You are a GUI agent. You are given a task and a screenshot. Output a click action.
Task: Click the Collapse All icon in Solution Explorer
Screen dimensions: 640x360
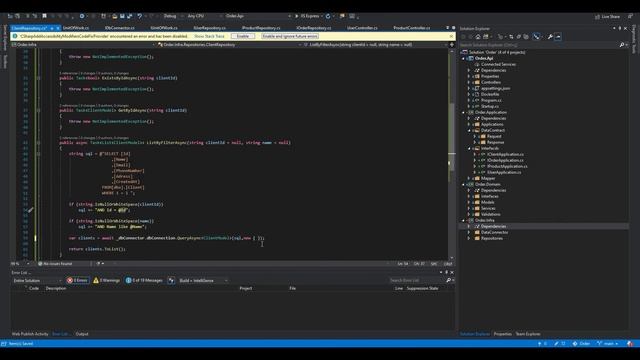tap(519, 37)
